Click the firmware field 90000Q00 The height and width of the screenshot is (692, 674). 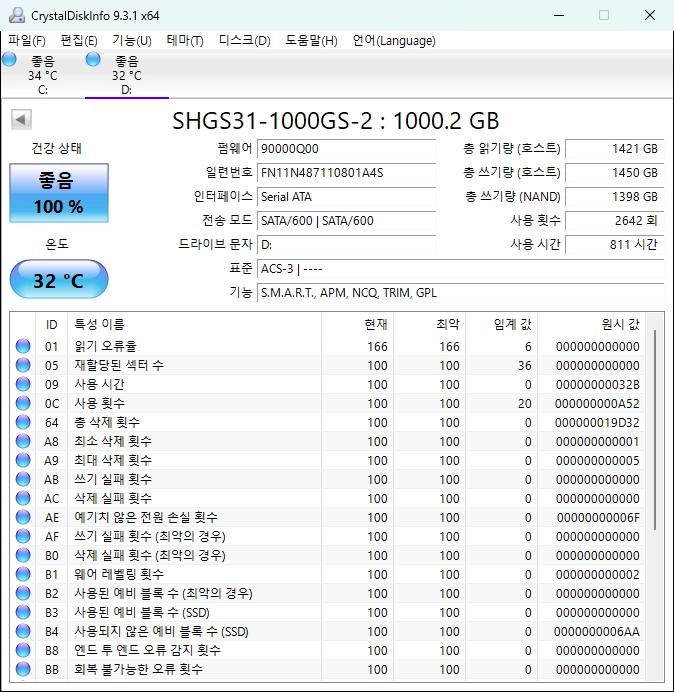pyautogui.click(x=346, y=149)
